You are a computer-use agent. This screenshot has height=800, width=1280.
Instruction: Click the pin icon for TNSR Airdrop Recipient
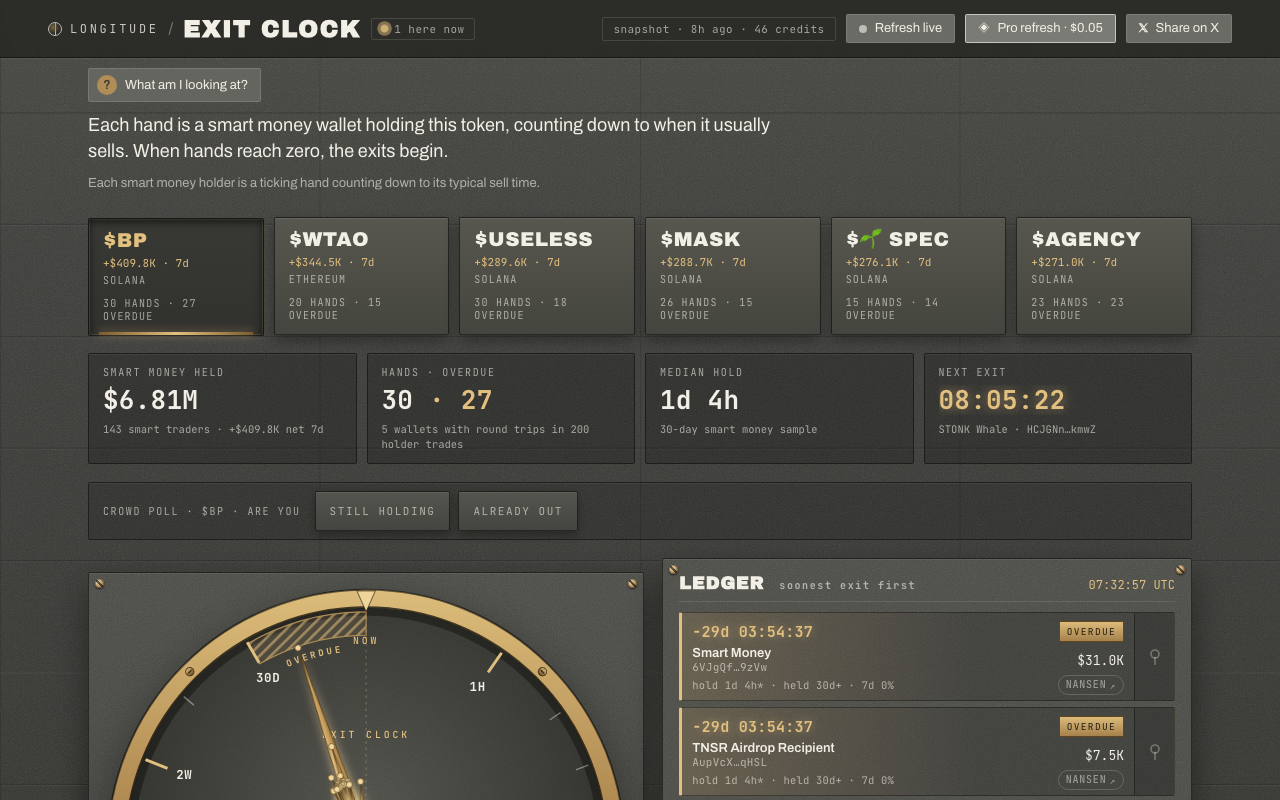click(1155, 751)
